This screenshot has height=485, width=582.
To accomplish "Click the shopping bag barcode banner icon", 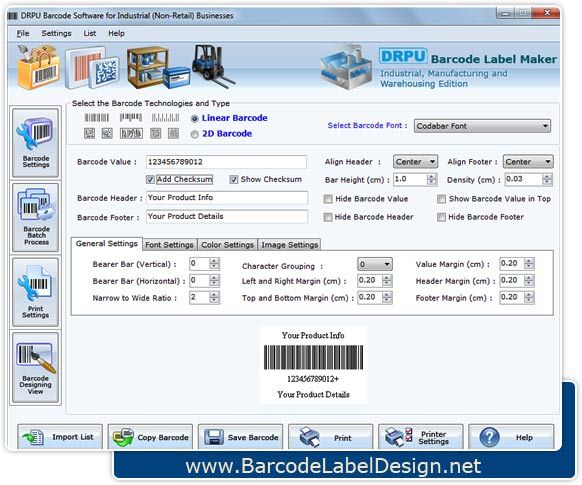I will coord(38,67).
